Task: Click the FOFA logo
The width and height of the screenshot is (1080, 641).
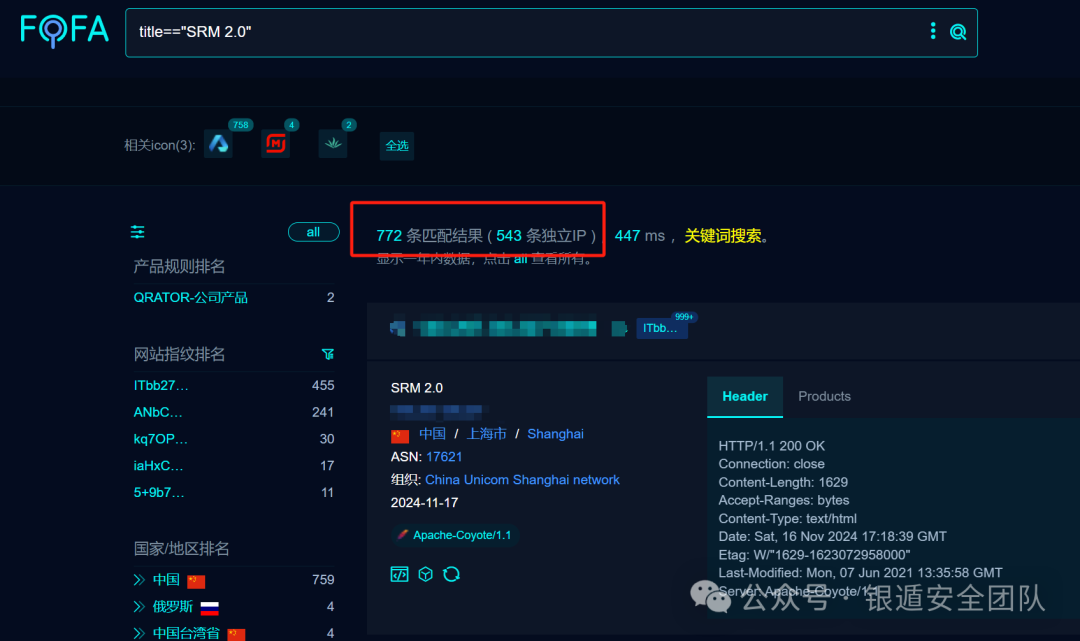Action: coord(64,31)
